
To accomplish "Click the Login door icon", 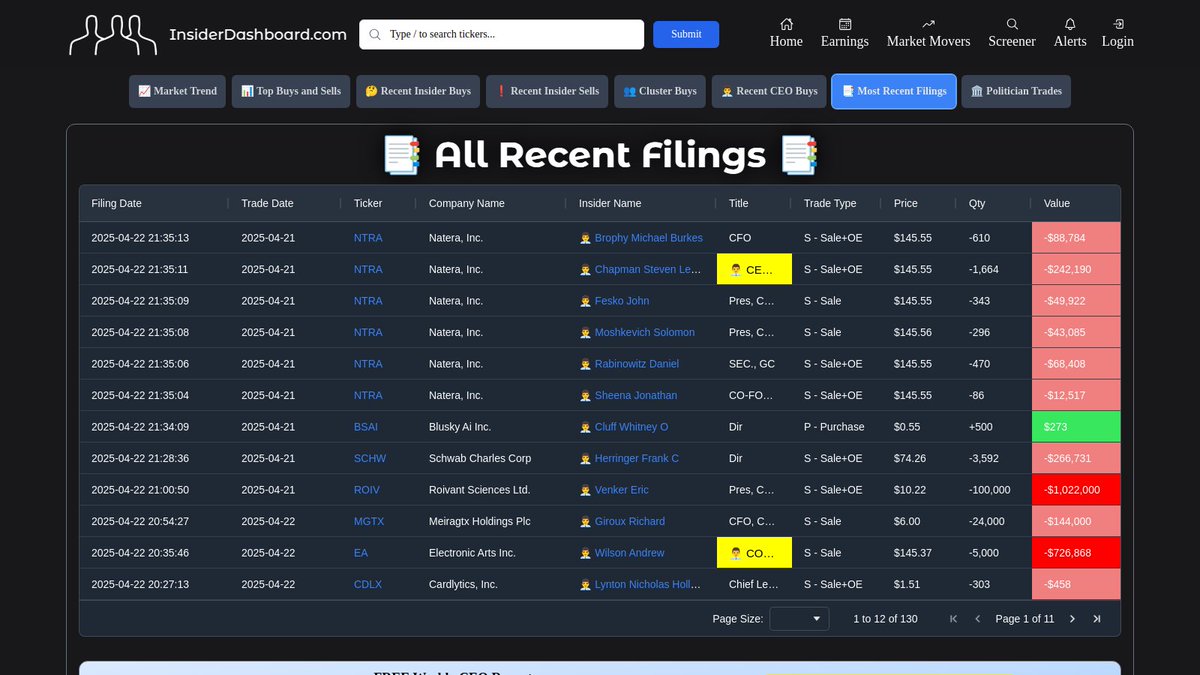I will pyautogui.click(x=1118, y=24).
